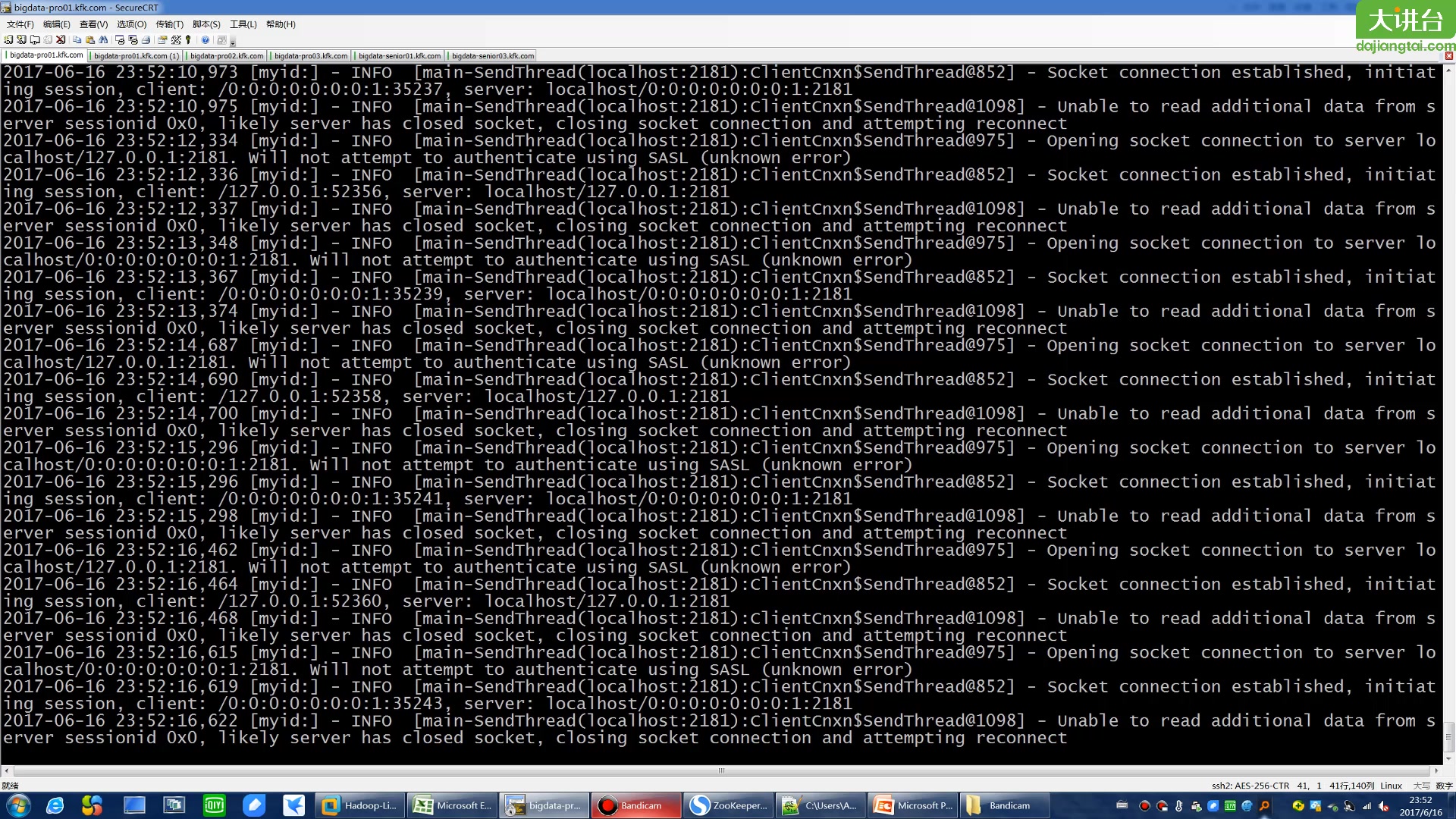Screen dimensions: 1456x819
Task: Click the bigdata-pro01.kfk.com tab
Action: click(47, 54)
